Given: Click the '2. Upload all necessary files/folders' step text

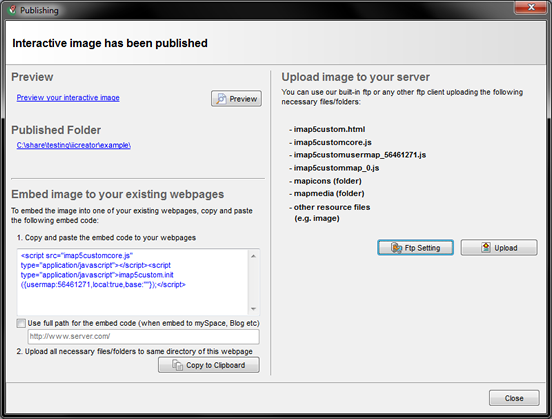Looking at the screenshot, I should [x=134, y=351].
